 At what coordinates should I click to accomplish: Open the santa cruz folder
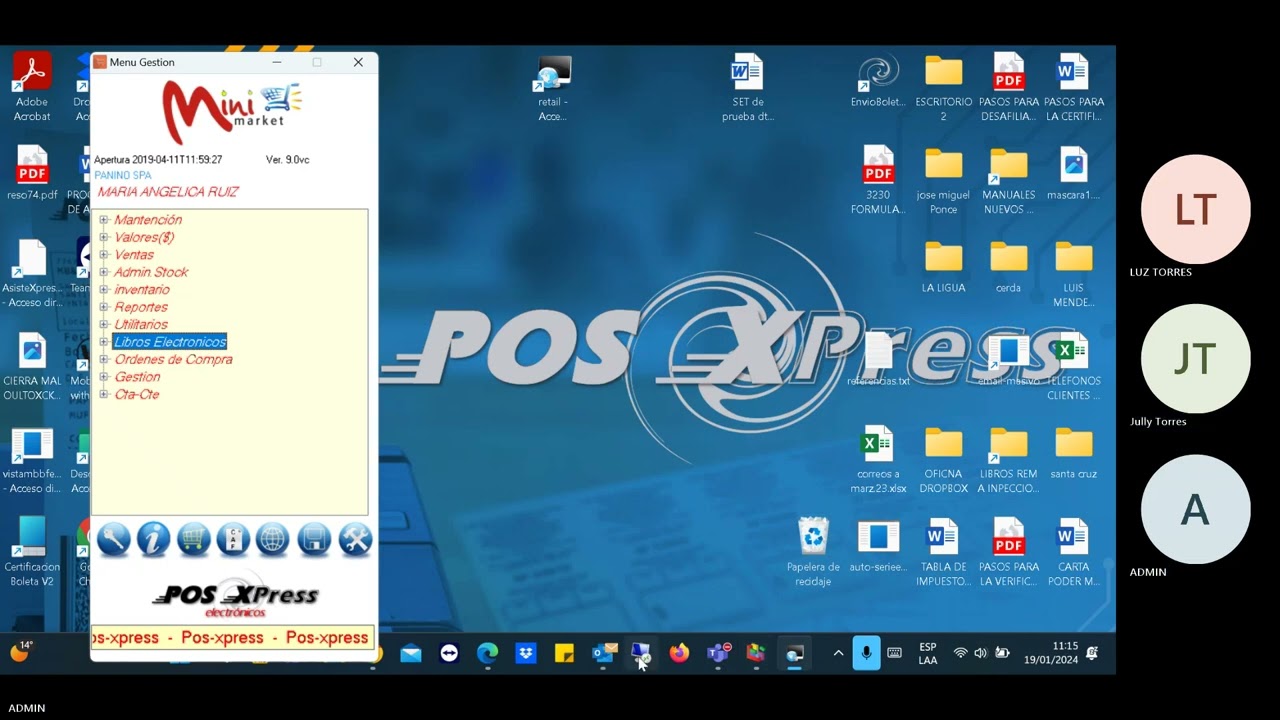tap(1073, 453)
